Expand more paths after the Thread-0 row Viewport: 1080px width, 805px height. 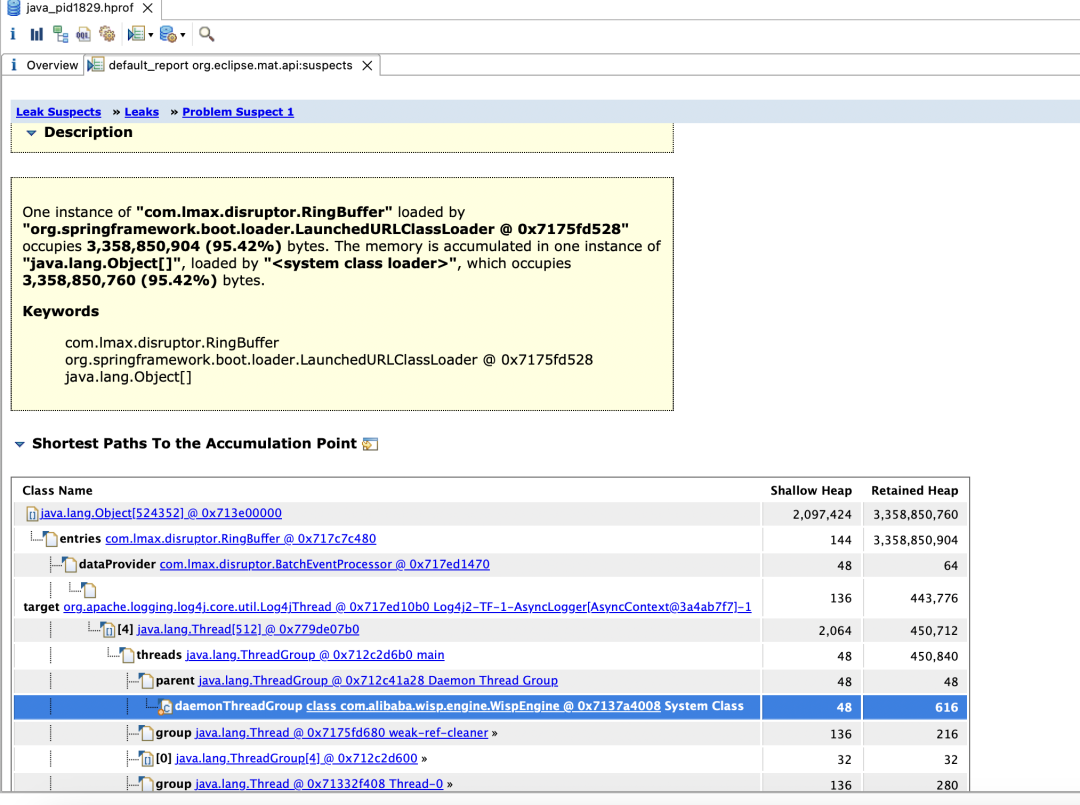point(450,784)
